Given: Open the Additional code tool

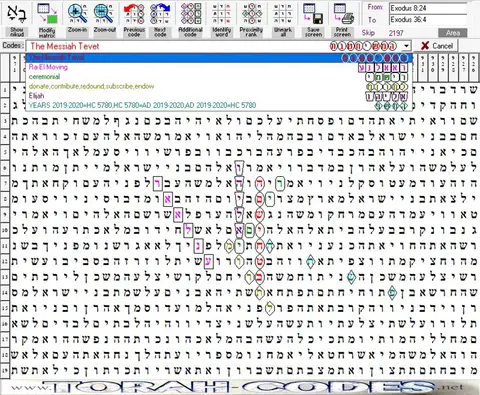Looking at the screenshot, I should point(191,19).
